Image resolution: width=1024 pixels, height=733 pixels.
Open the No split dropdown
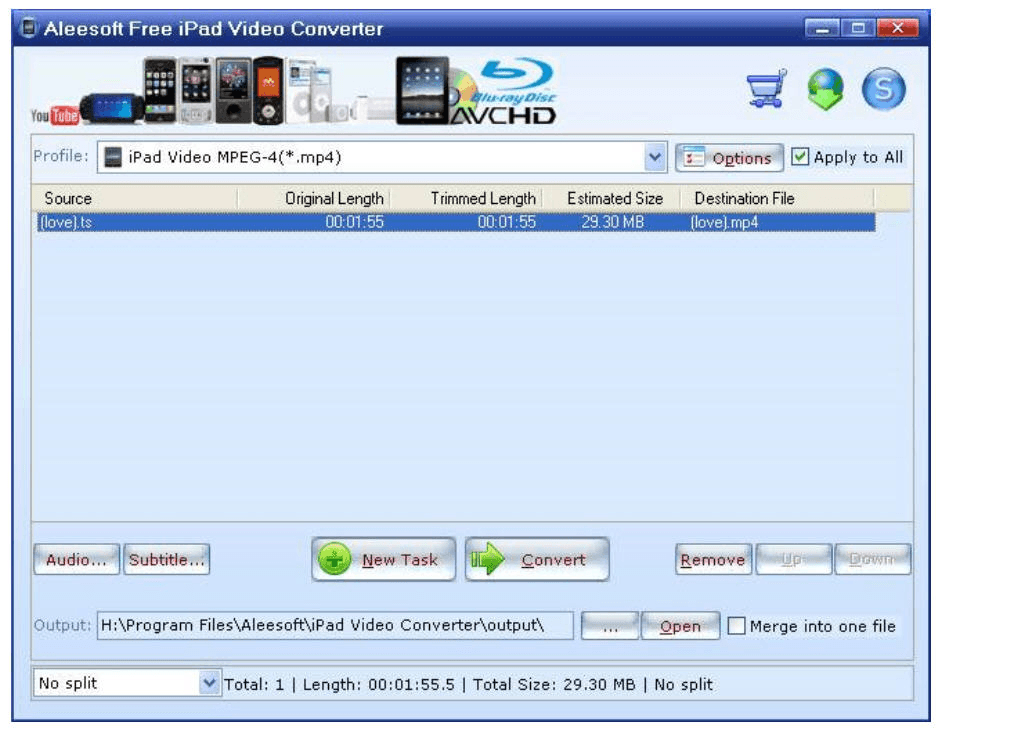[x=208, y=684]
